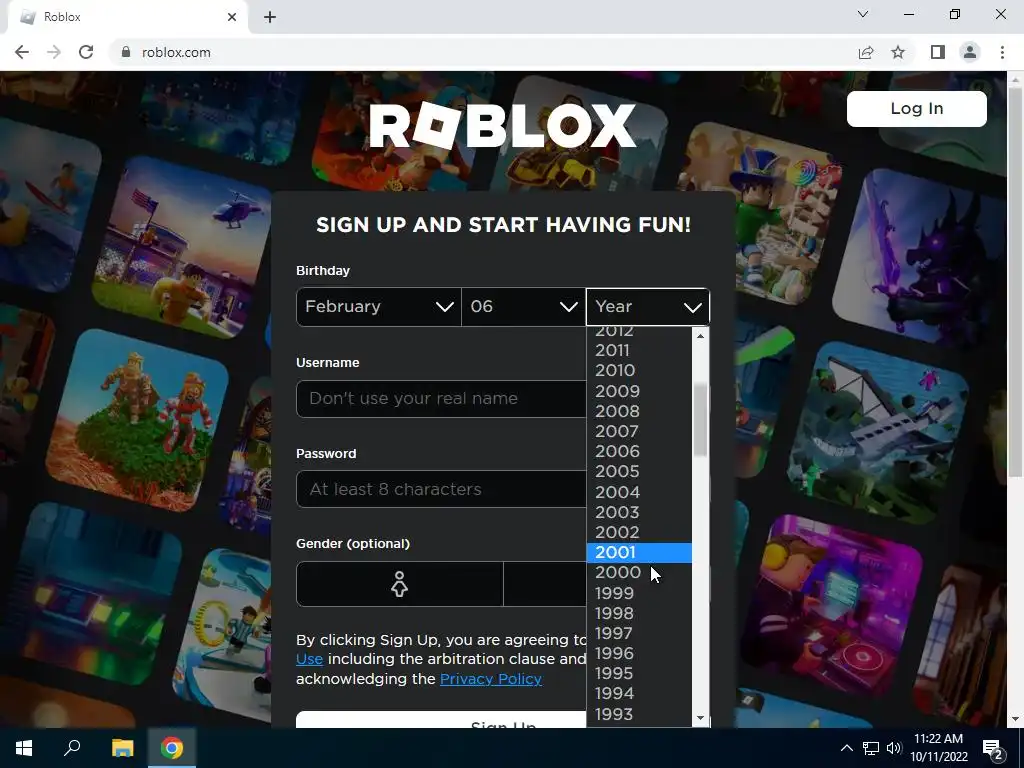
Task: Bookmark this tab with the star
Action: (898, 52)
